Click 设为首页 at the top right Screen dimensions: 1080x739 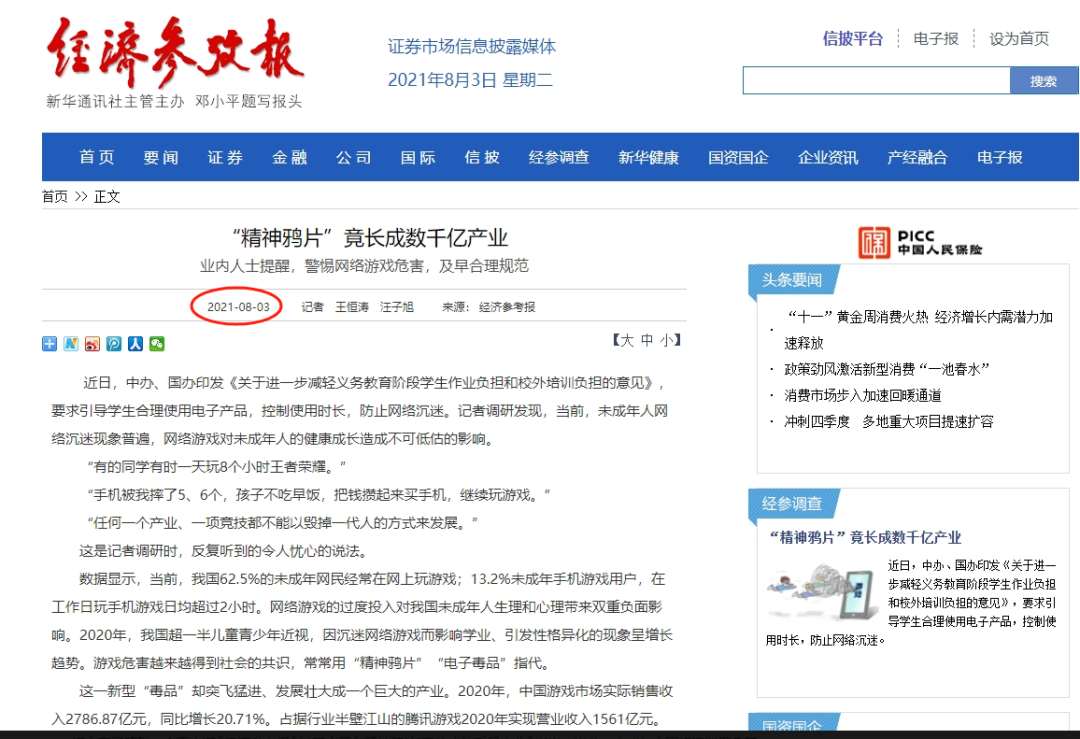(1019, 38)
